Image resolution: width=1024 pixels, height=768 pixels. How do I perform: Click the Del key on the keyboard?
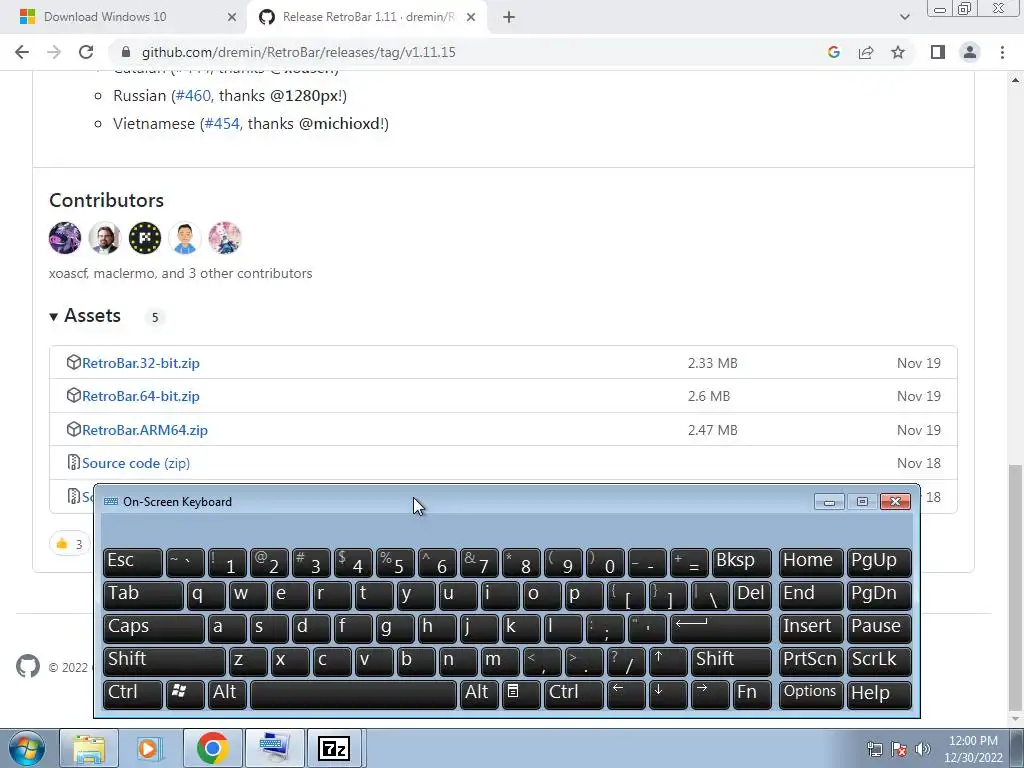coord(752,595)
